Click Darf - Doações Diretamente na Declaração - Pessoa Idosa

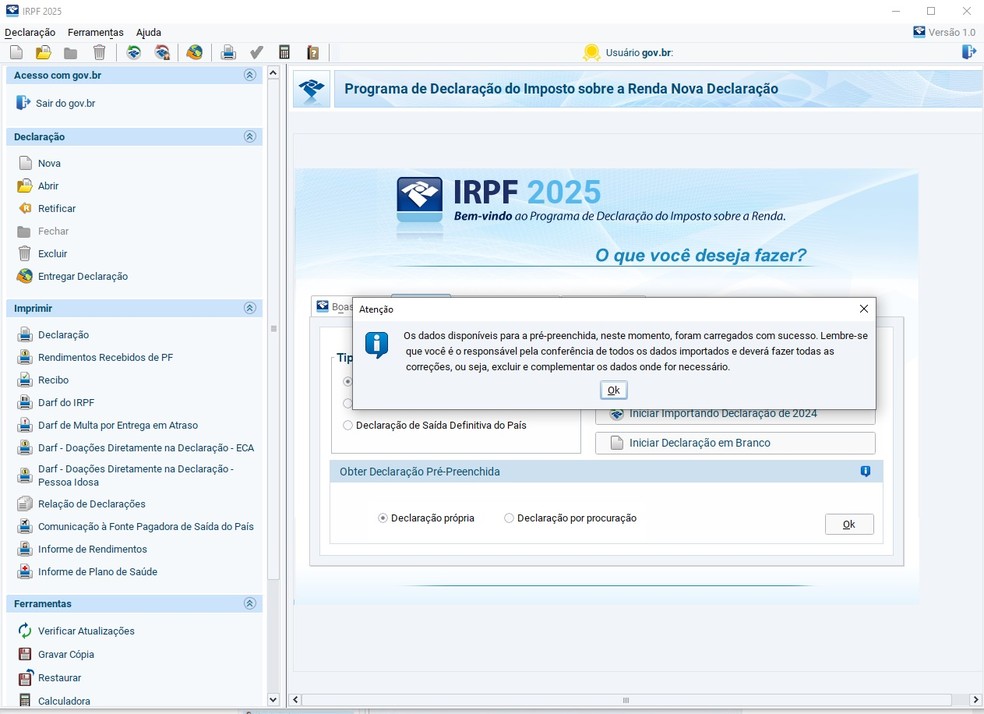[x=136, y=476]
